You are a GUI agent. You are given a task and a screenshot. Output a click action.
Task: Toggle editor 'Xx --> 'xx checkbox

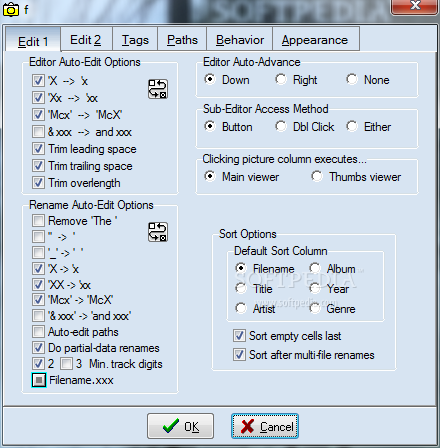(x=38, y=98)
